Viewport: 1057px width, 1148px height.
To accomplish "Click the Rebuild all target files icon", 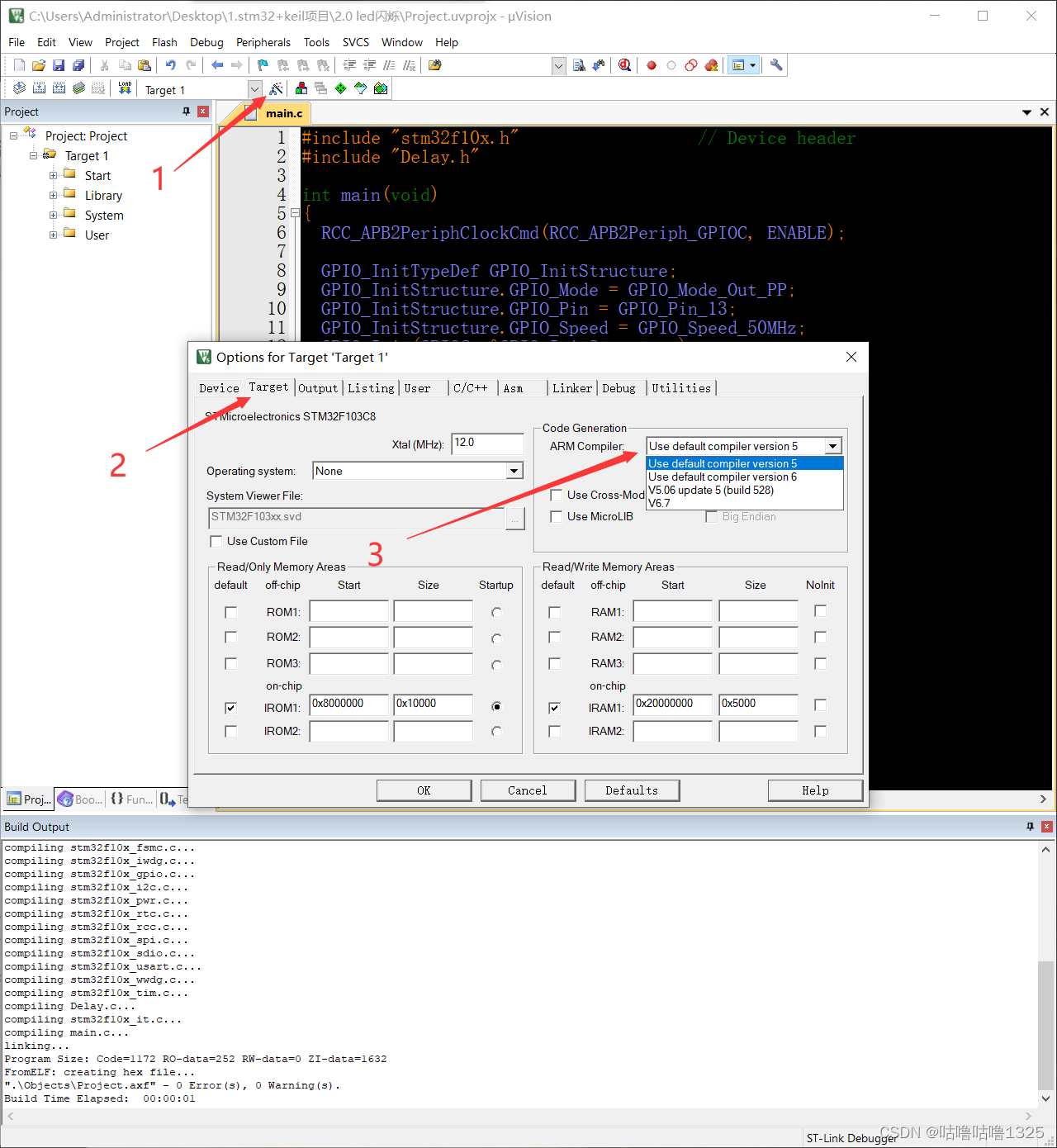I will point(59,88).
